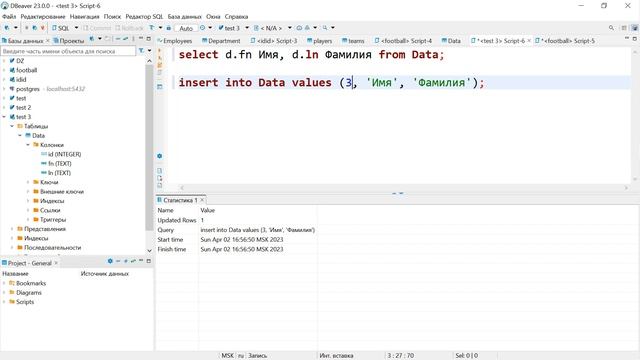Viewport: 640px width, 360px height.
Task: Click the Rollback transaction button
Action: 129,28
